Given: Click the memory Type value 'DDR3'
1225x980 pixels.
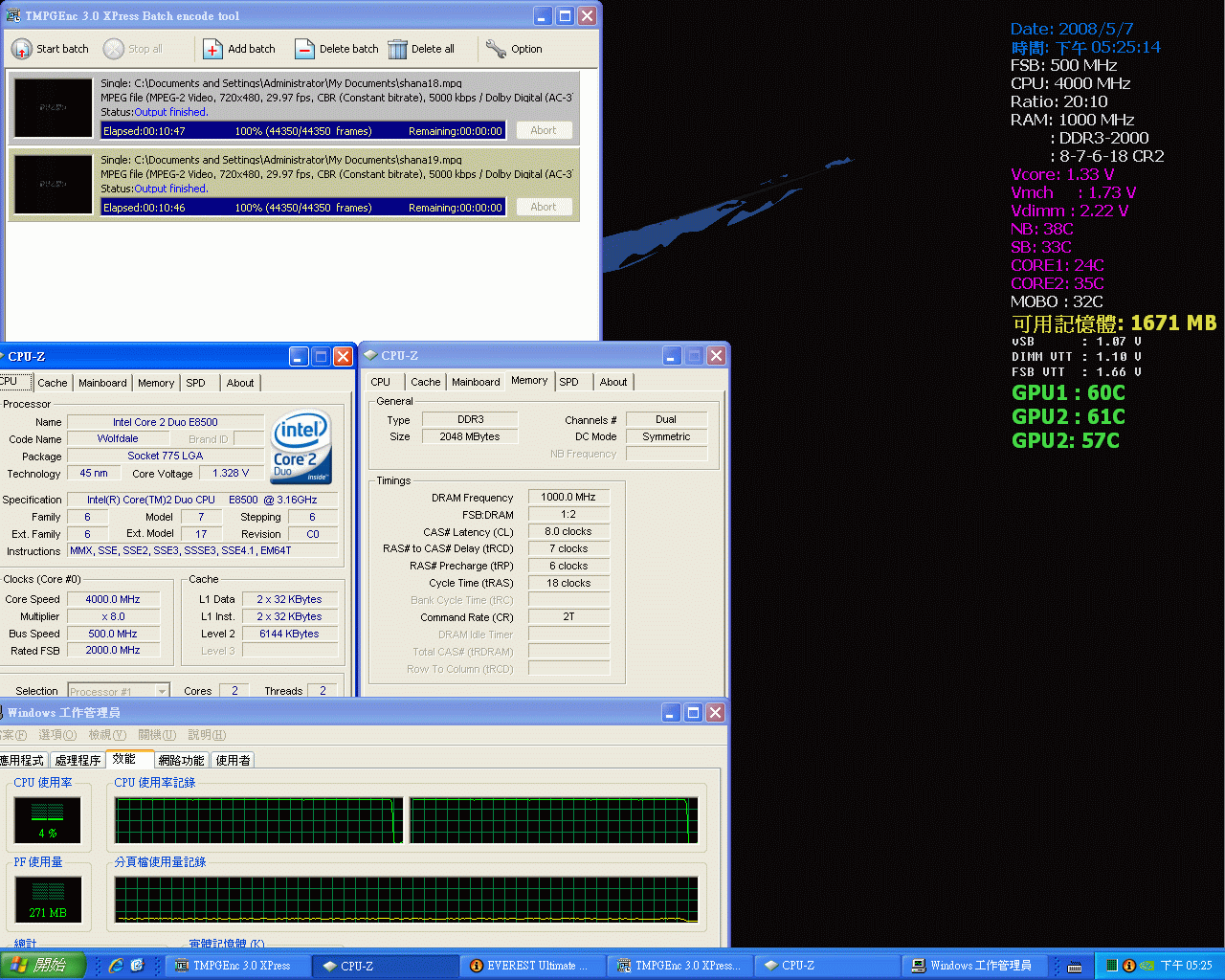Looking at the screenshot, I should coord(470,419).
